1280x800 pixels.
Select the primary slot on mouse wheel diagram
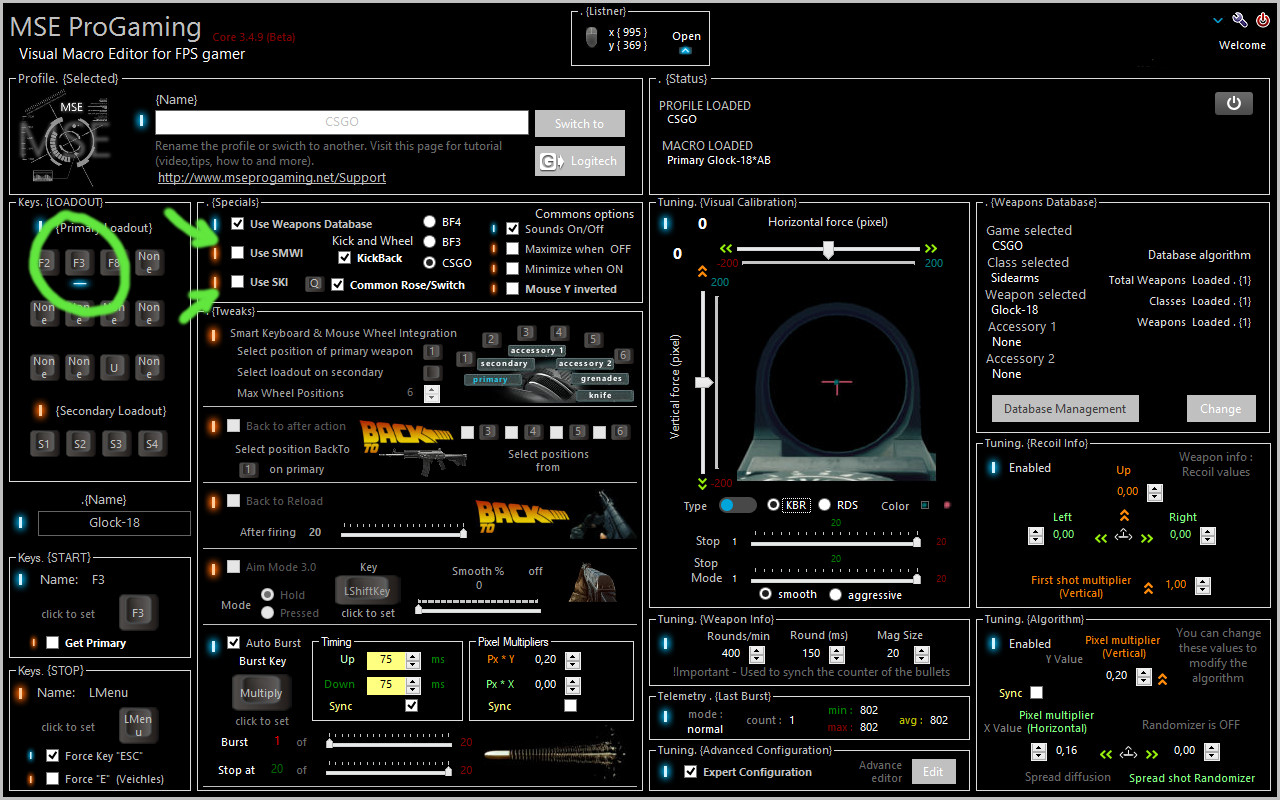490,380
